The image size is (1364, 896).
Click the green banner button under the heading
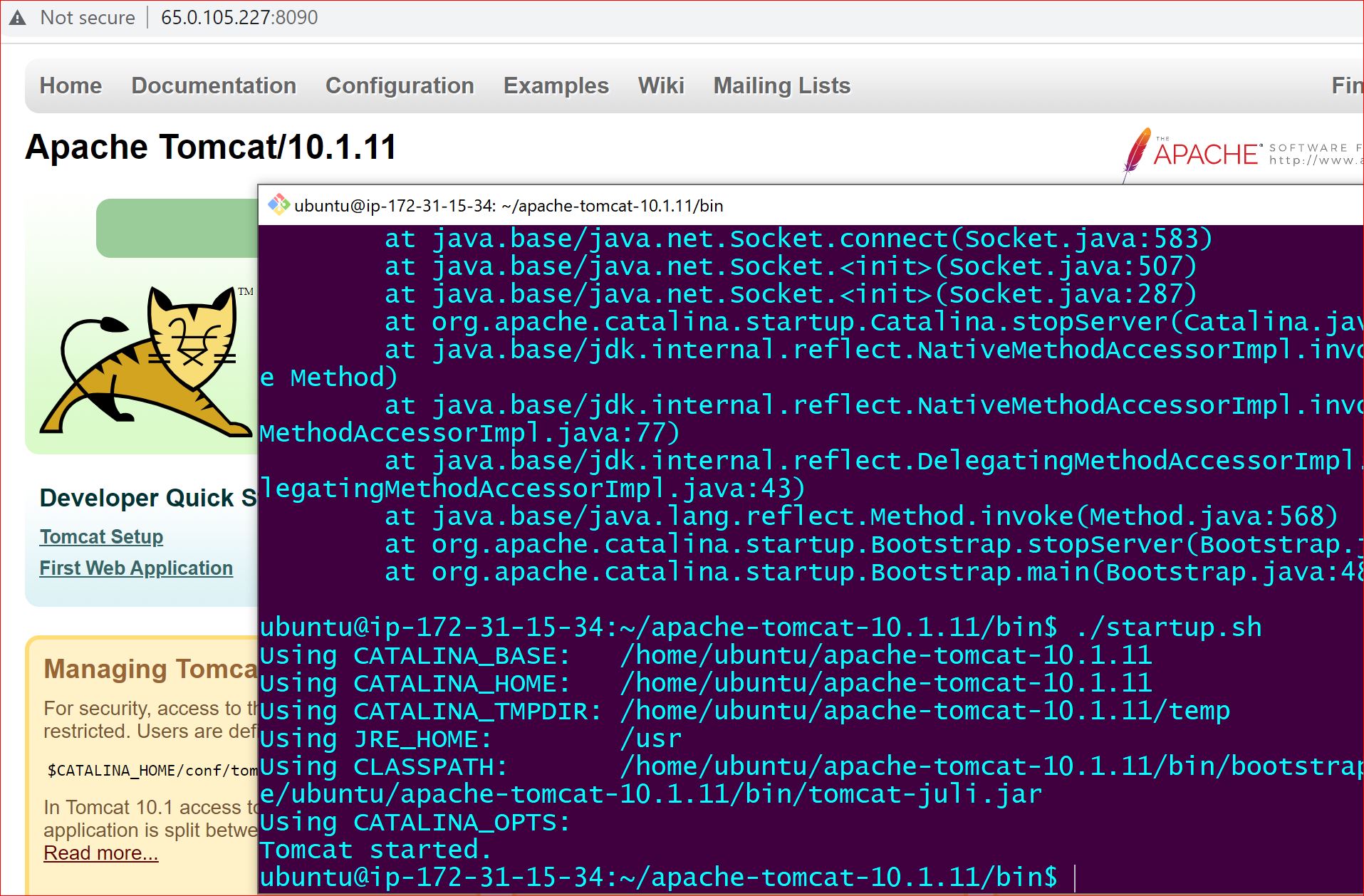[x=177, y=228]
